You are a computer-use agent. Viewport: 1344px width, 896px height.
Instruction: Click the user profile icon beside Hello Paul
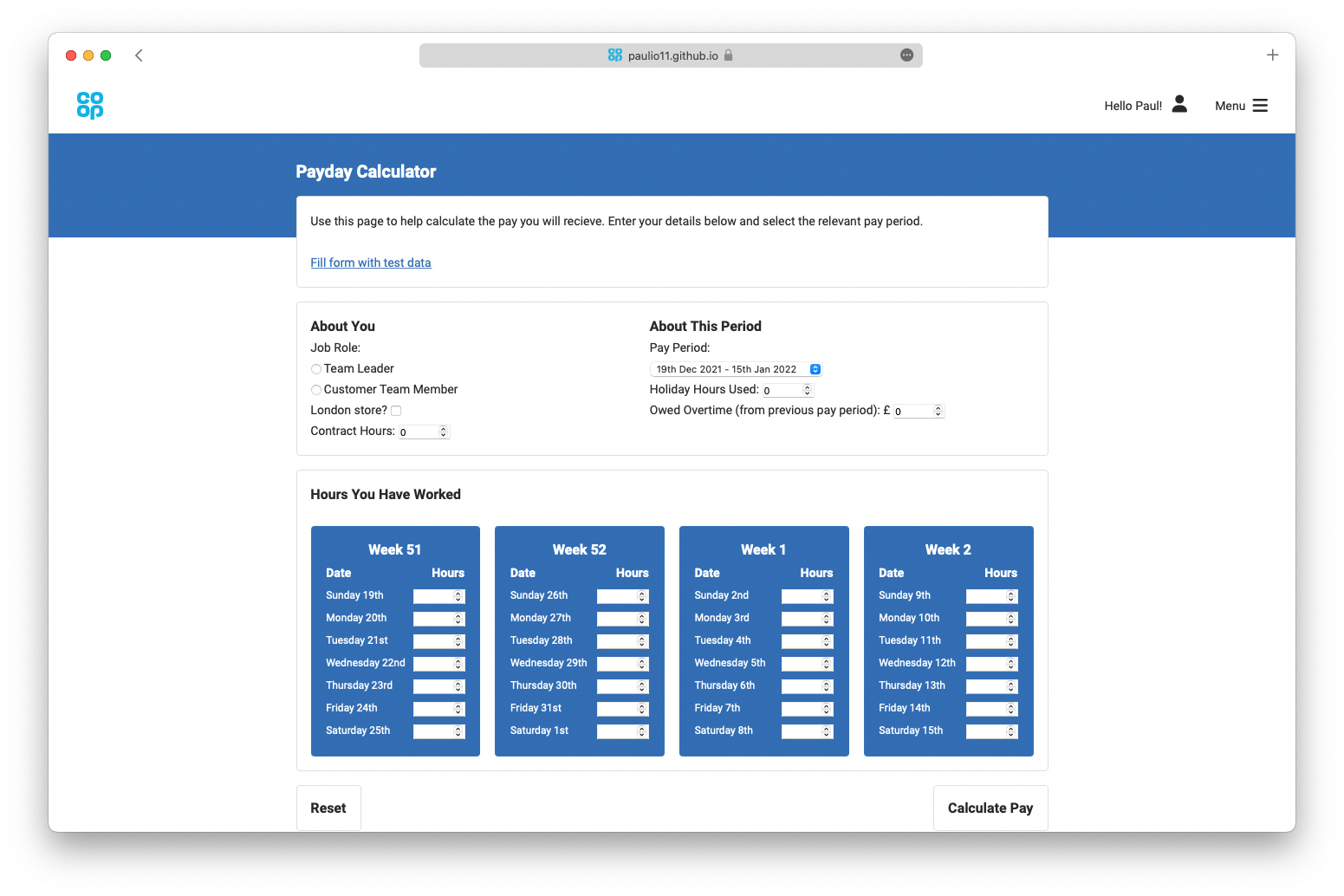click(x=1179, y=104)
